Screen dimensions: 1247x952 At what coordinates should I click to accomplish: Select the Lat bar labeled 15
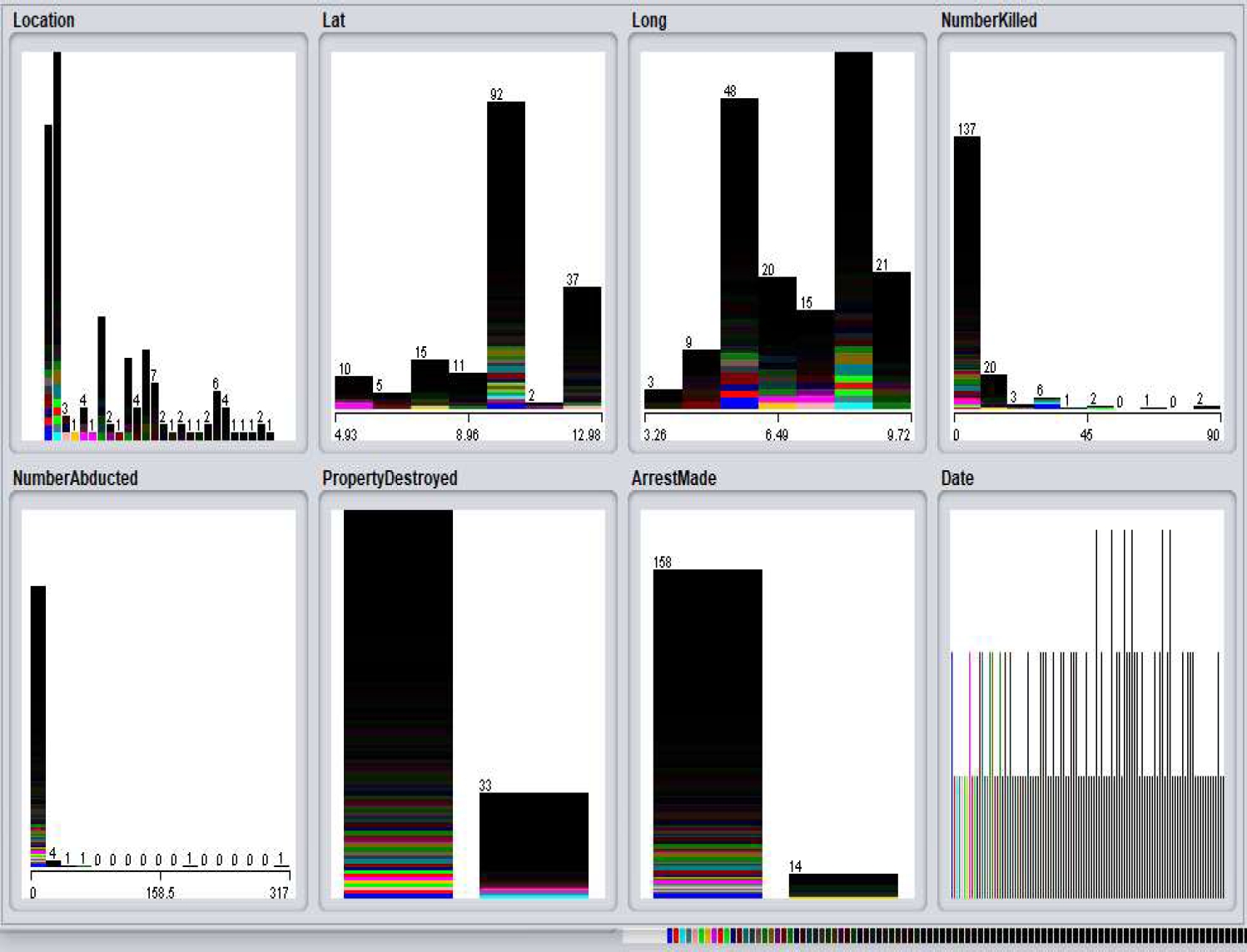click(430, 384)
